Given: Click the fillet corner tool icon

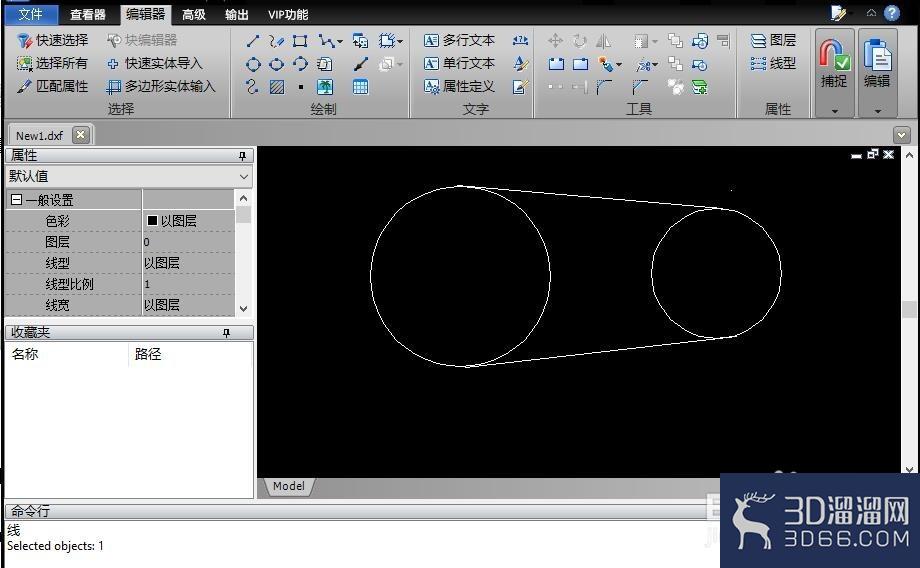Looking at the screenshot, I should point(604,87).
